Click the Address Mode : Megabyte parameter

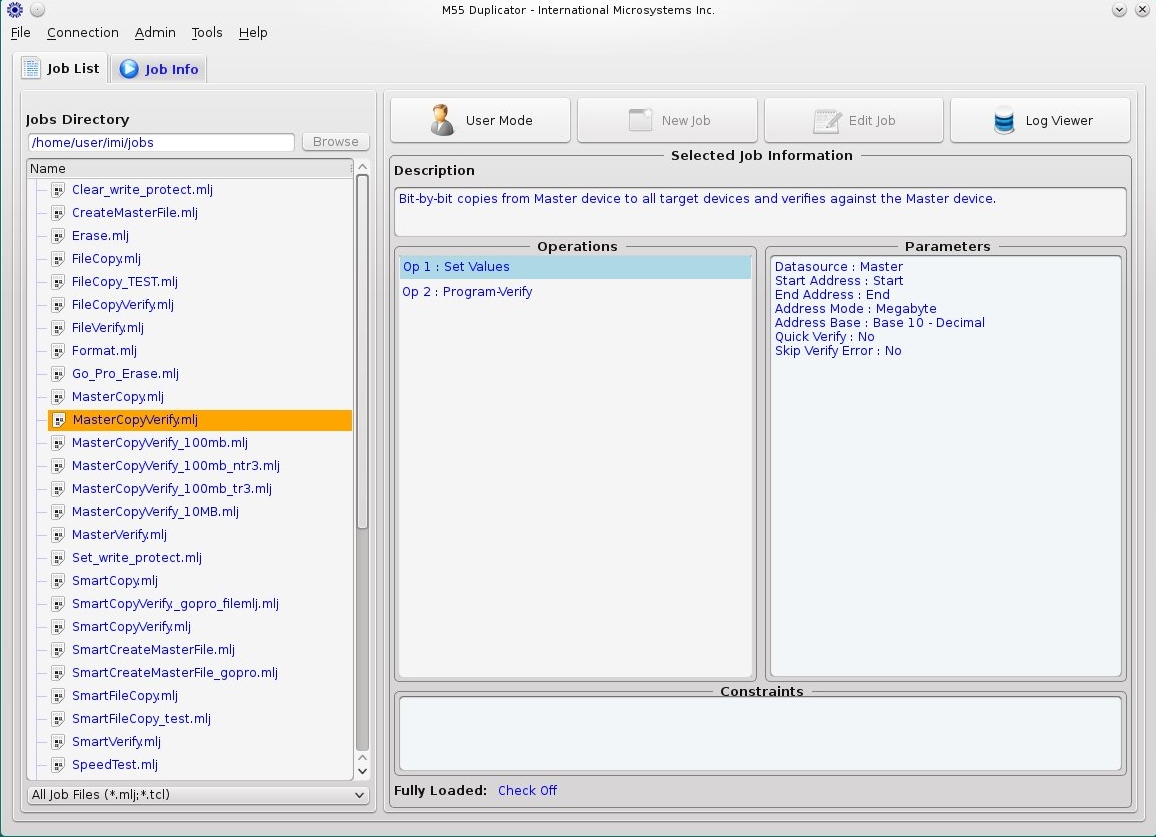[855, 309]
